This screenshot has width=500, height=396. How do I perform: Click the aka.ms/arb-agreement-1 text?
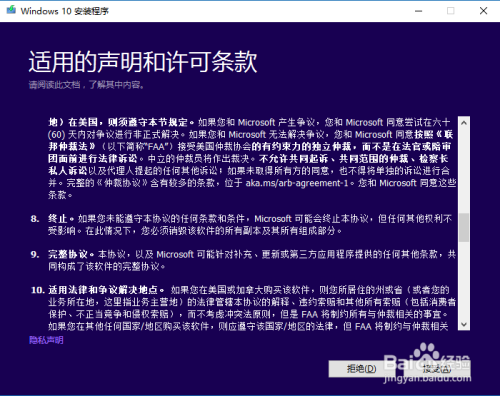tap(297, 183)
